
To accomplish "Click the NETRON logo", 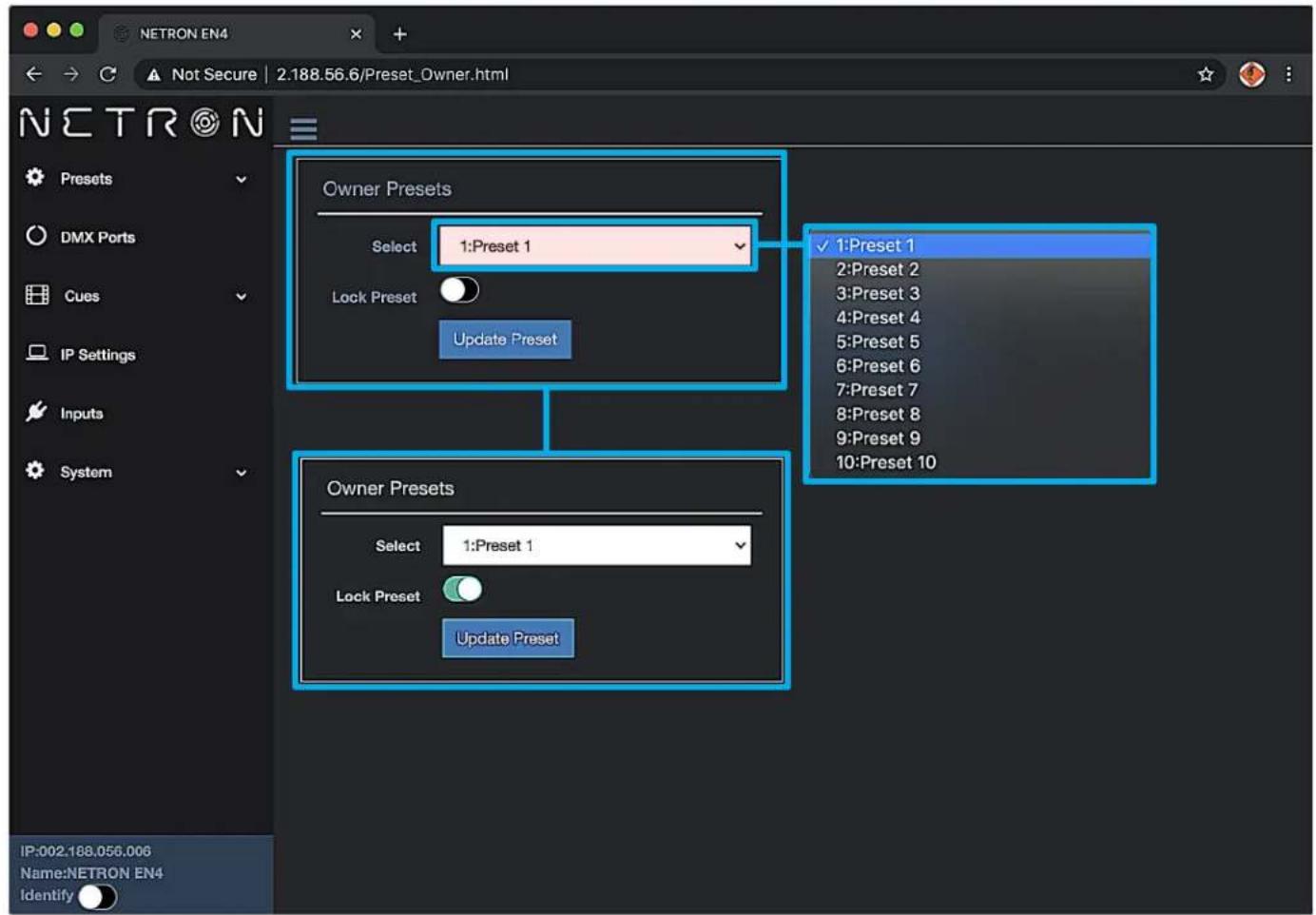I will pyautogui.click(x=142, y=123).
